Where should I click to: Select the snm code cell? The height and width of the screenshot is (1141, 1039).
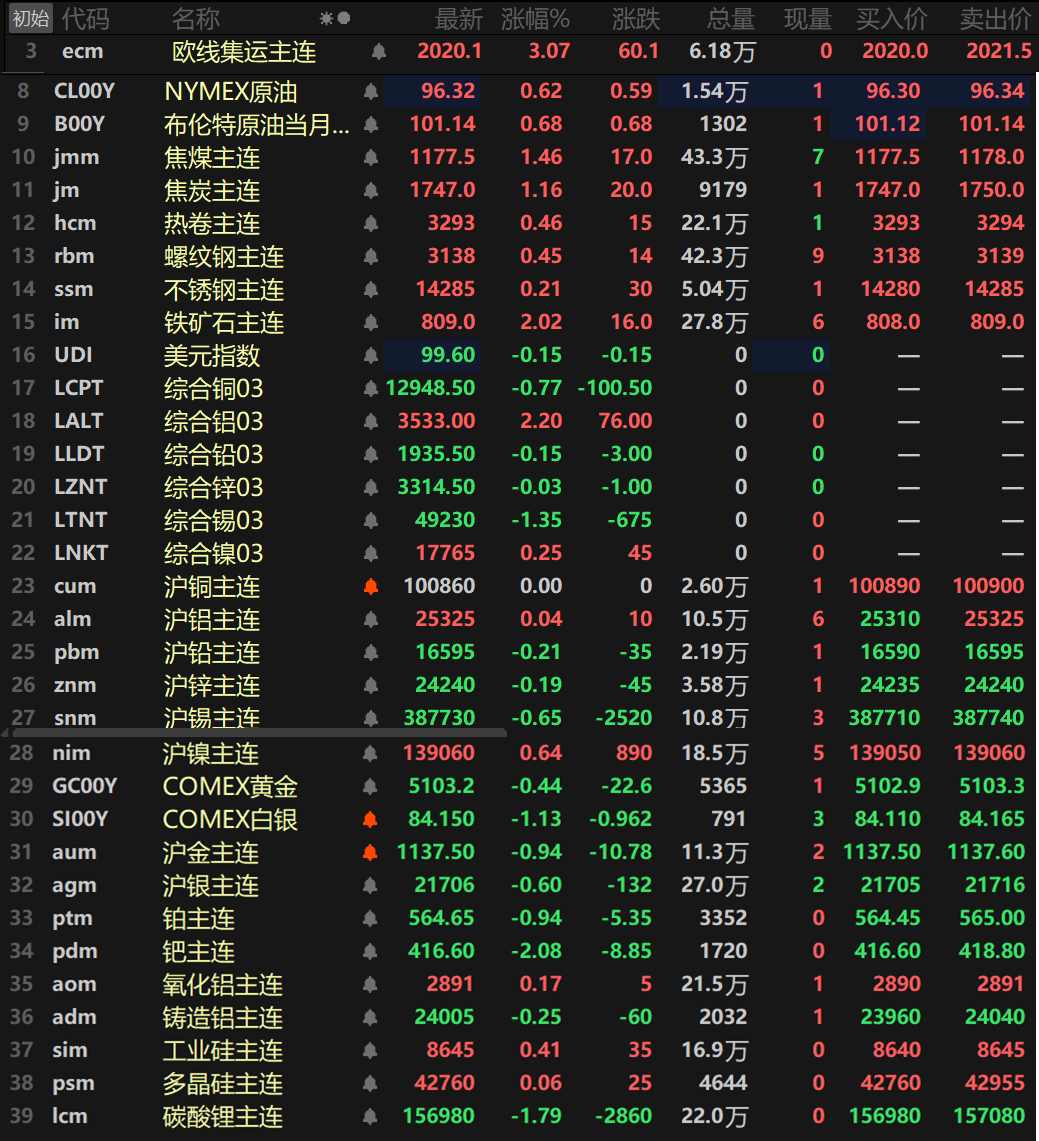coord(75,718)
